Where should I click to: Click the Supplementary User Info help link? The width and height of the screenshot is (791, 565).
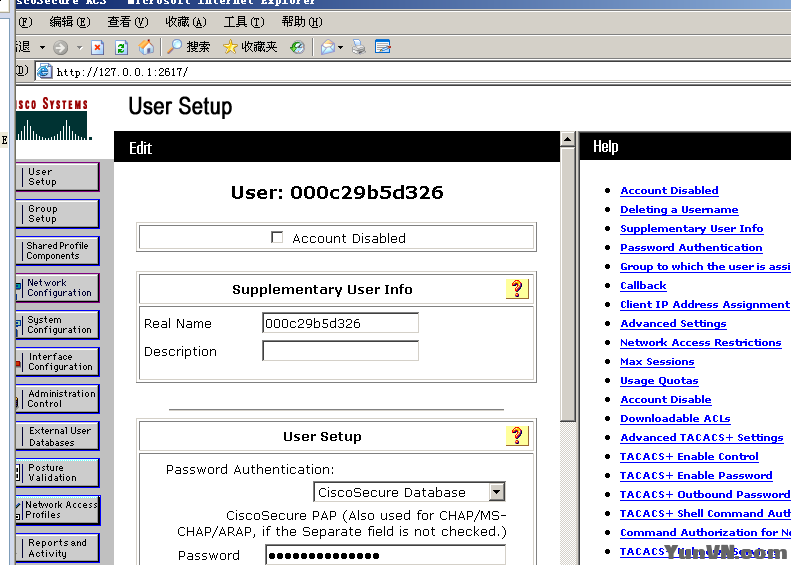692,229
